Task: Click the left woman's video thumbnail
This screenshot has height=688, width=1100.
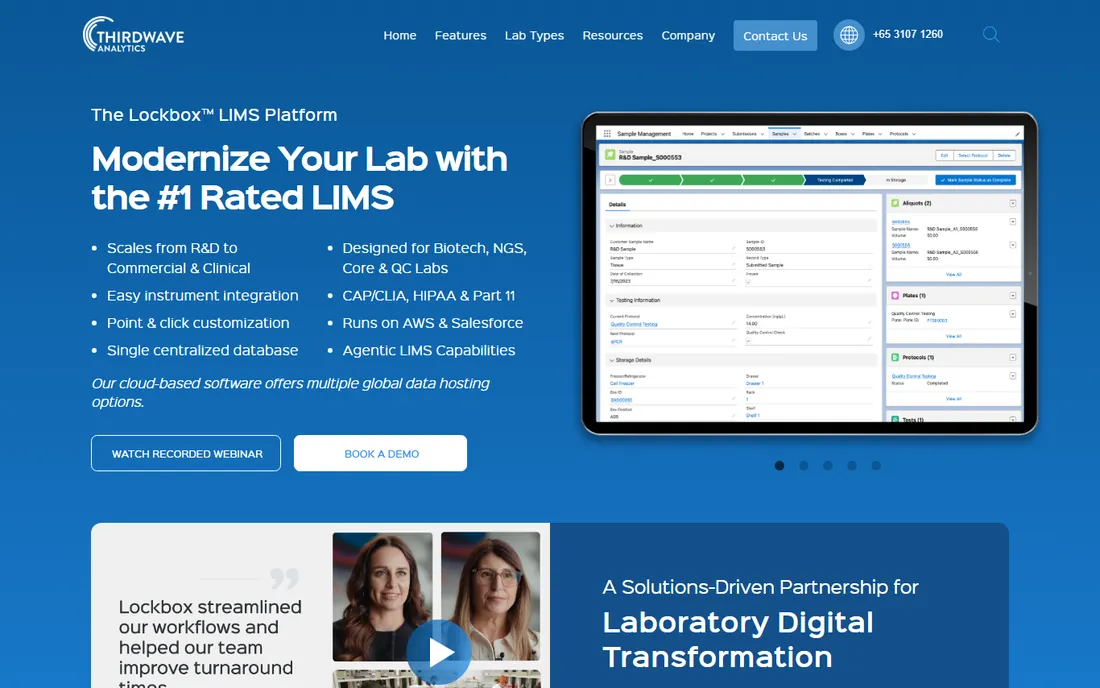Action: pyautogui.click(x=382, y=596)
